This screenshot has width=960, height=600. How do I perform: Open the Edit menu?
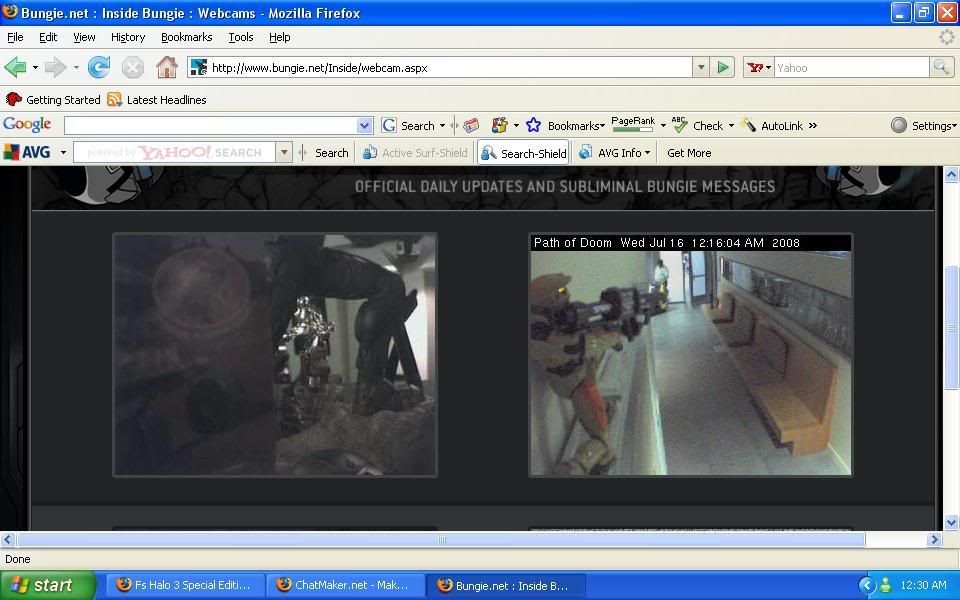click(48, 37)
